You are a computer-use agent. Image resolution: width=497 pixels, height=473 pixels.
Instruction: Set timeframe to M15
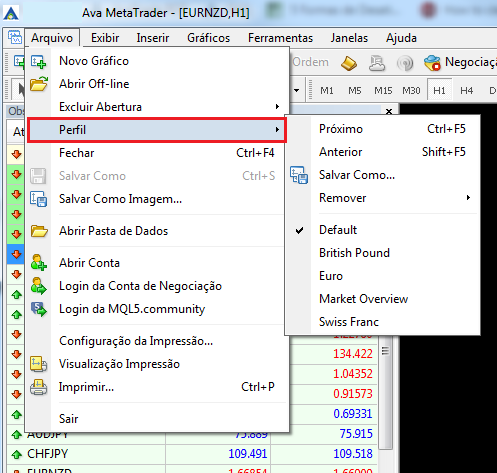coord(383,90)
